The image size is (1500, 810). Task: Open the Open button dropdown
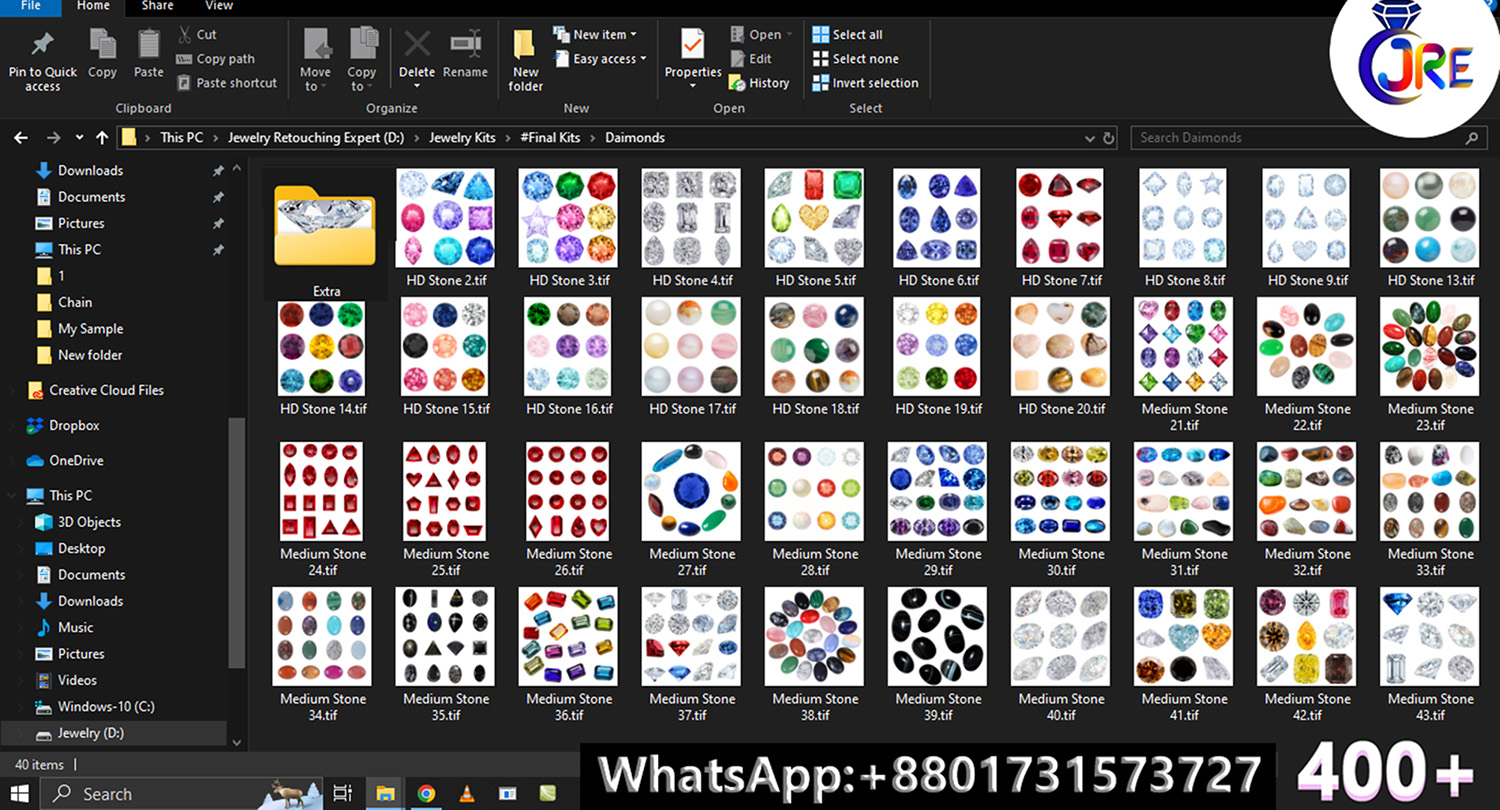[x=762, y=34]
